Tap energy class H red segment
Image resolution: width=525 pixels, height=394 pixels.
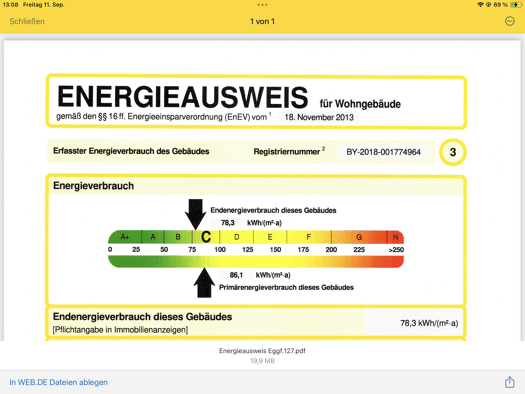point(395,237)
